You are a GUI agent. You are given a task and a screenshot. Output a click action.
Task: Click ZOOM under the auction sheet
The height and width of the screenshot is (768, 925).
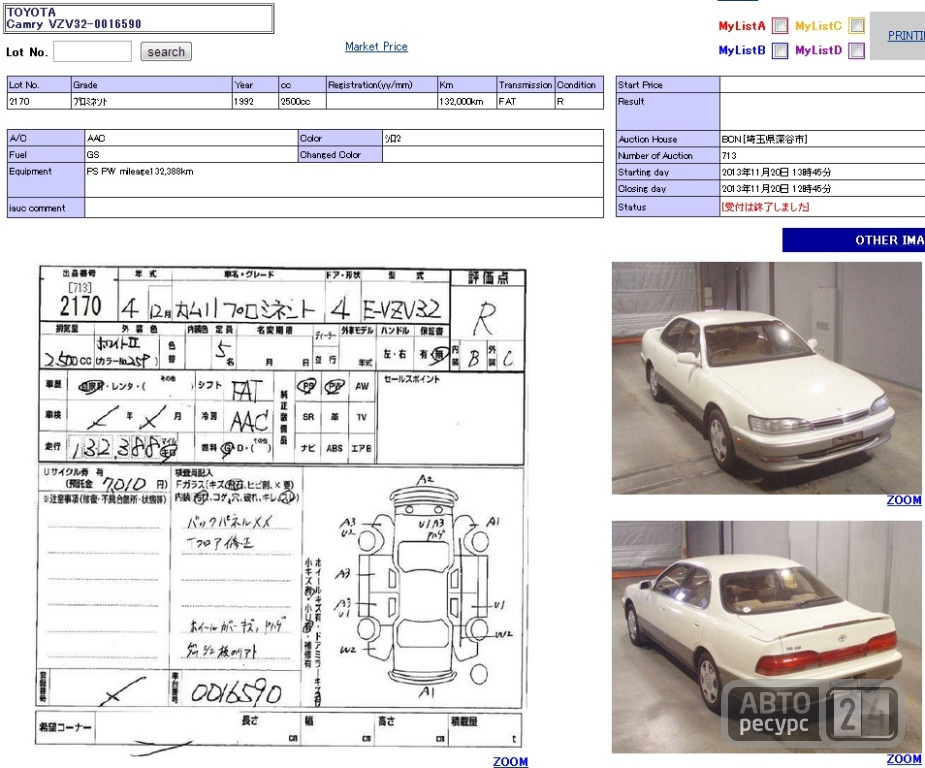tap(510, 762)
